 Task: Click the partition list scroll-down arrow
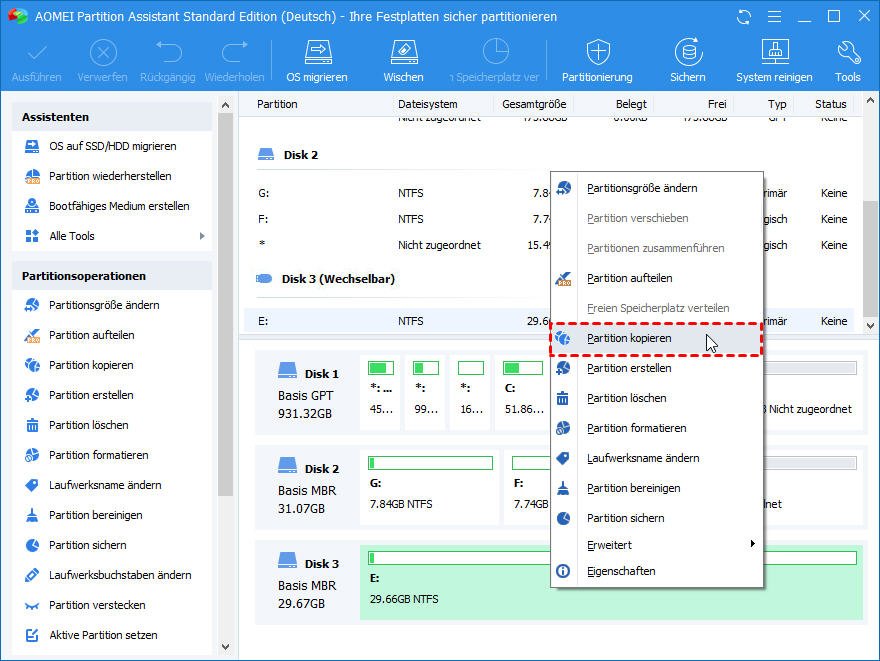[x=870, y=326]
